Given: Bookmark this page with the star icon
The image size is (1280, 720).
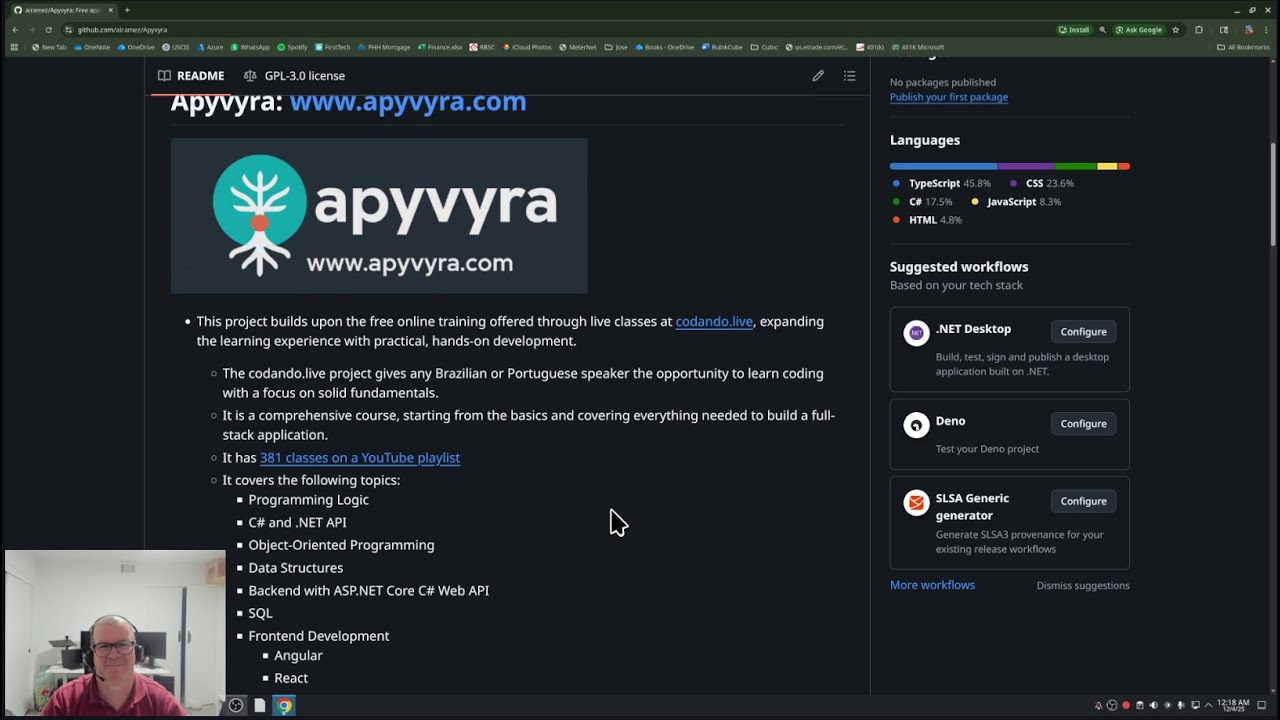Looking at the screenshot, I should click(1176, 30).
